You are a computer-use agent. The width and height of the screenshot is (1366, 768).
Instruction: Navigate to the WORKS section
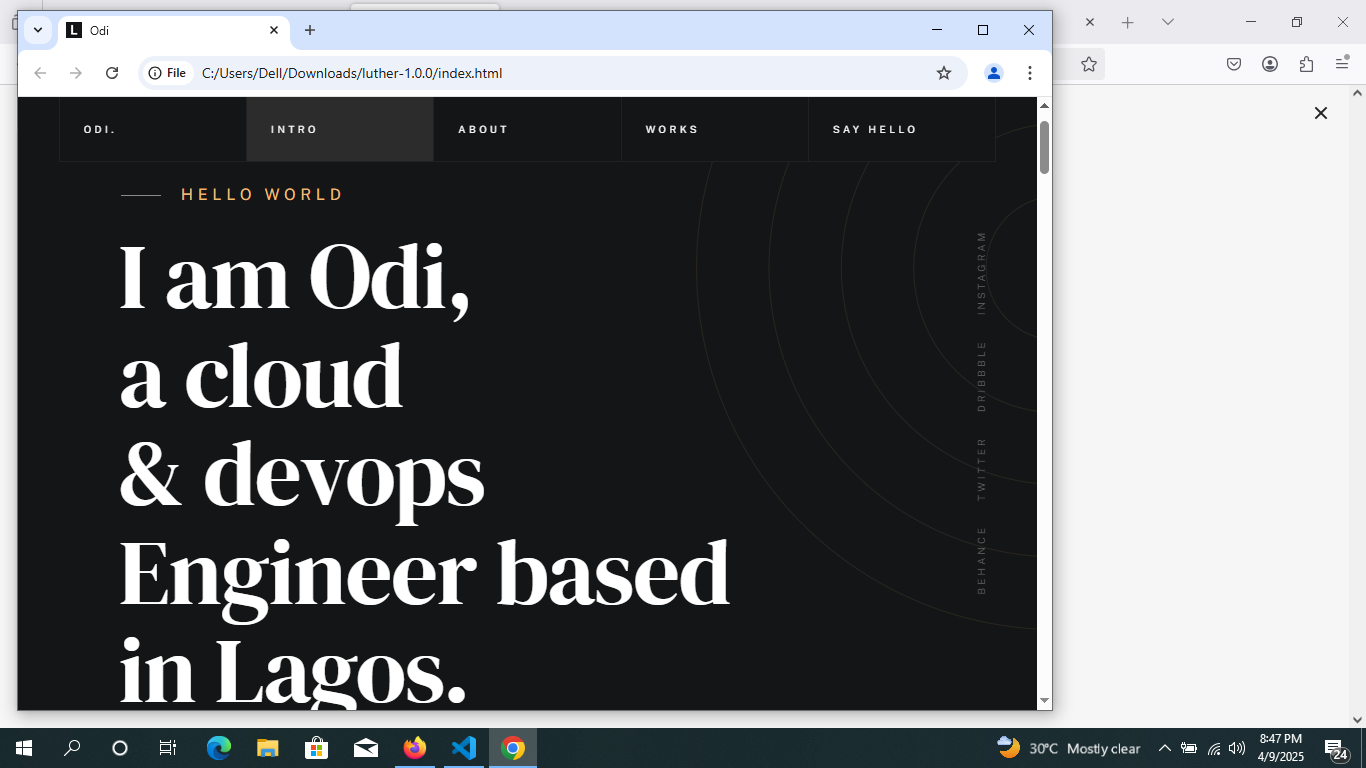click(x=715, y=129)
